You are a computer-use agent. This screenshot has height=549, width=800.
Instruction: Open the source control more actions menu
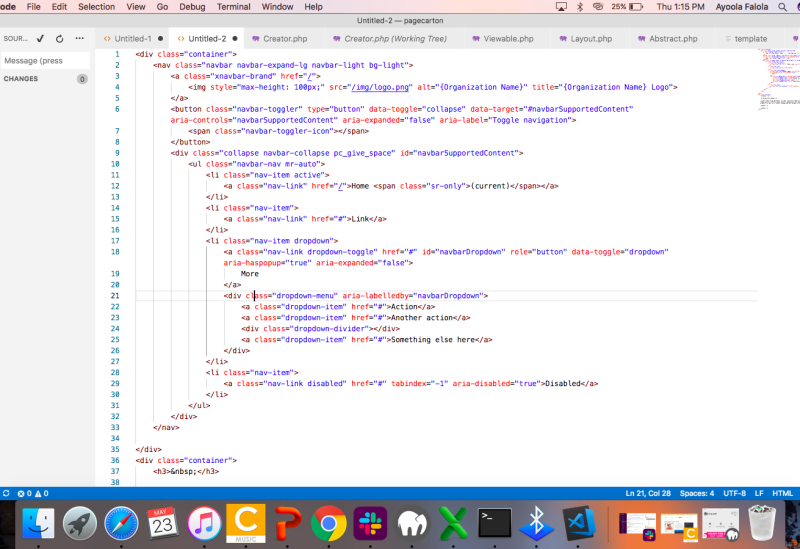click(80, 38)
